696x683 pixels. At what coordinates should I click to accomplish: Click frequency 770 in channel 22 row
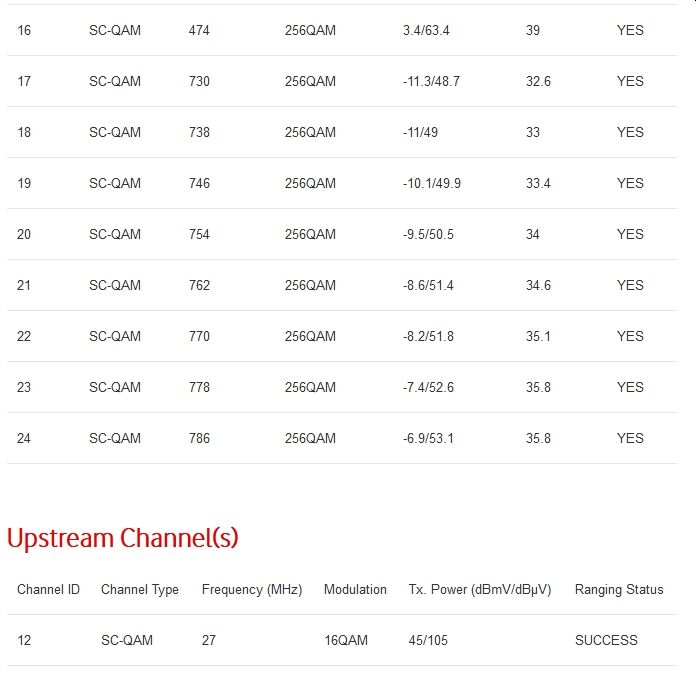[x=199, y=336]
